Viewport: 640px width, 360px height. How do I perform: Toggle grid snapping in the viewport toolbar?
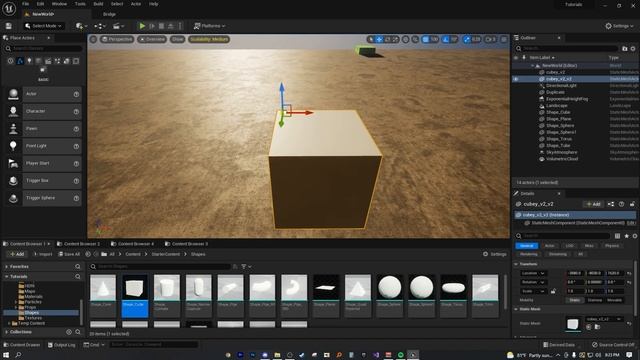coord(426,39)
